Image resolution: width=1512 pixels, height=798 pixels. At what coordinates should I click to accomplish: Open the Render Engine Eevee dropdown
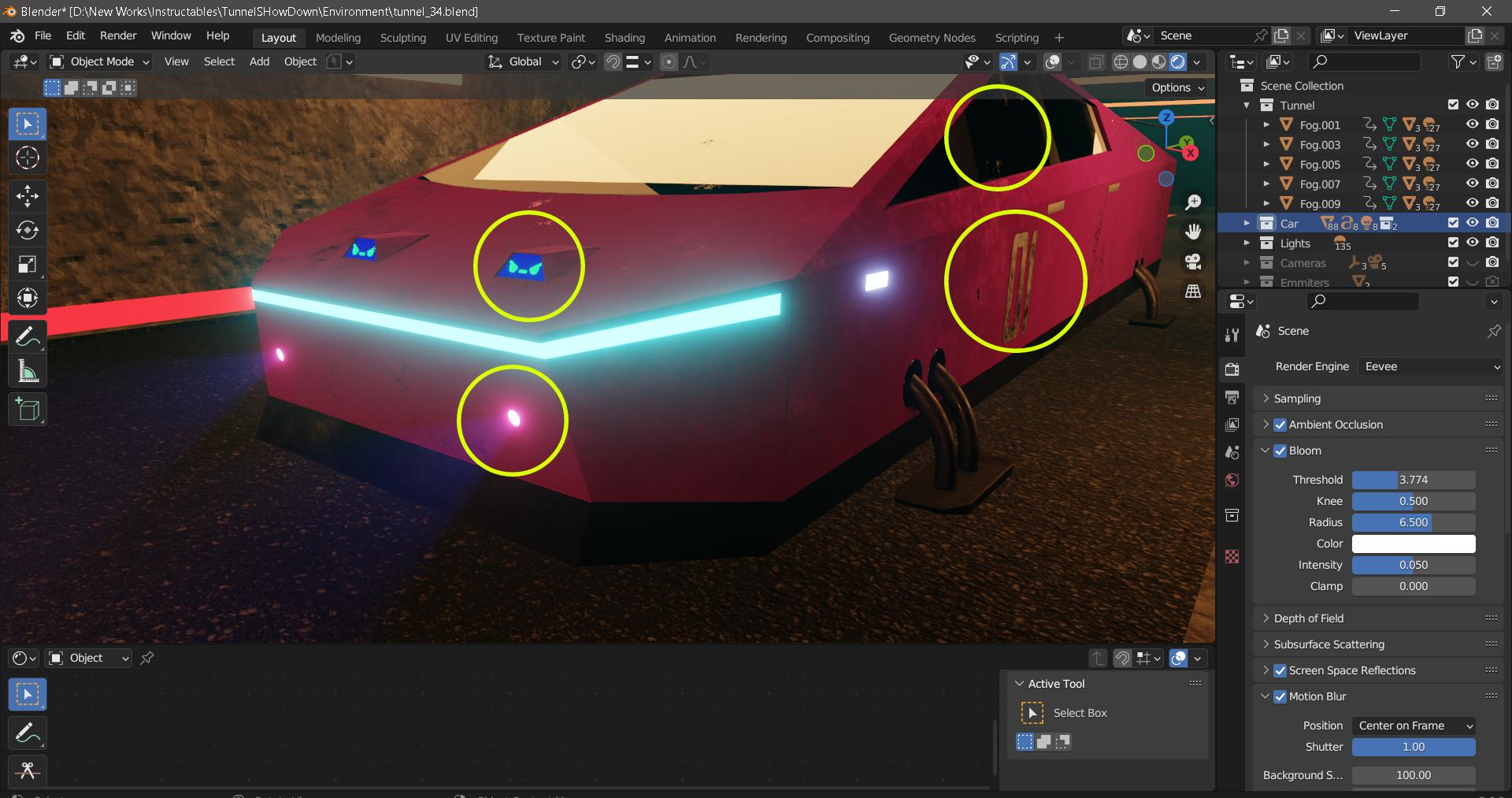[x=1430, y=366]
